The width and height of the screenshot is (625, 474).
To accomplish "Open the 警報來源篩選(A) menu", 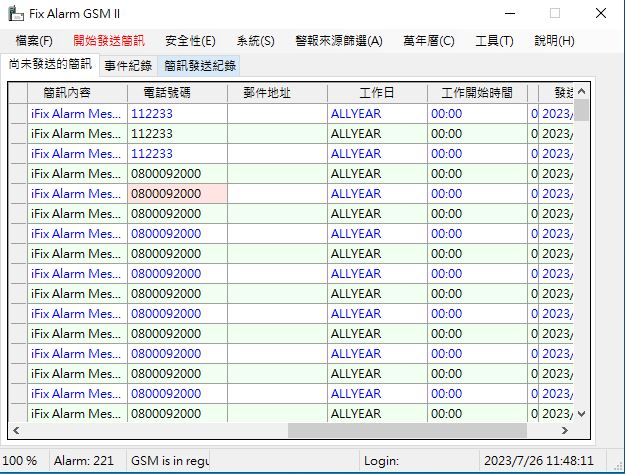I will pos(339,41).
